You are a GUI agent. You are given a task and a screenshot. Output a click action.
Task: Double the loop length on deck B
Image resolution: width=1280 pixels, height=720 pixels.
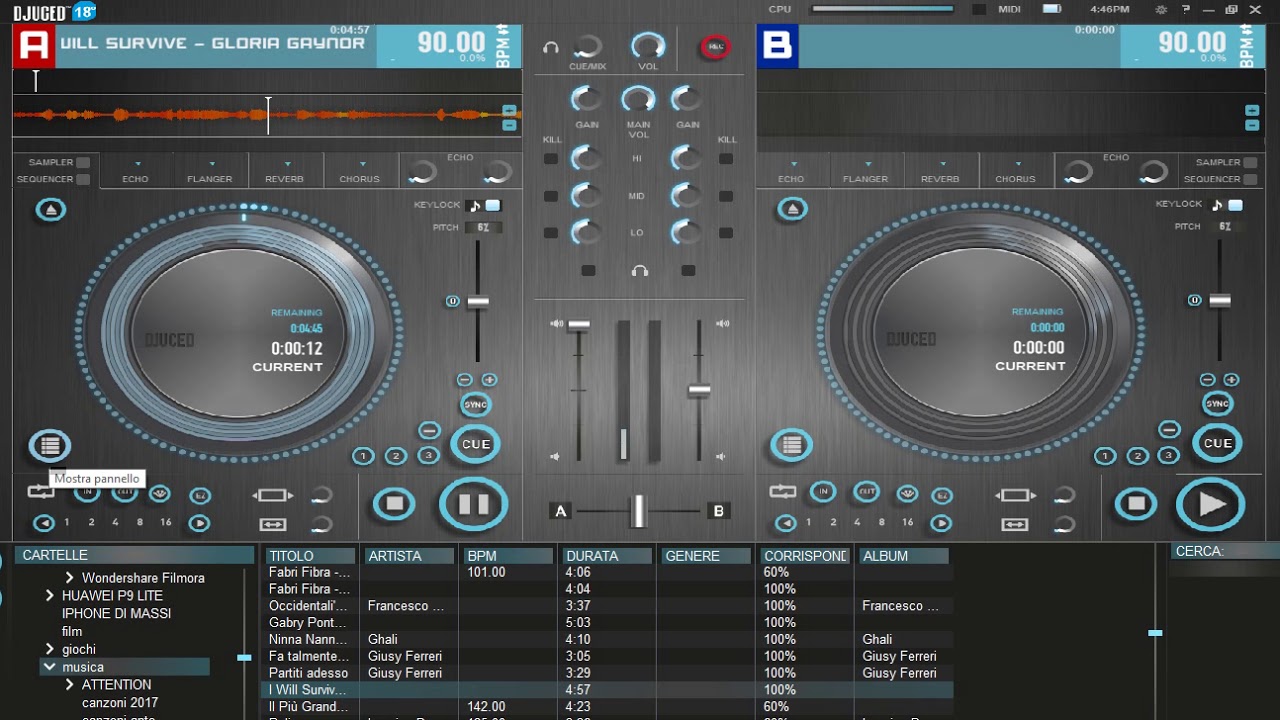941,523
